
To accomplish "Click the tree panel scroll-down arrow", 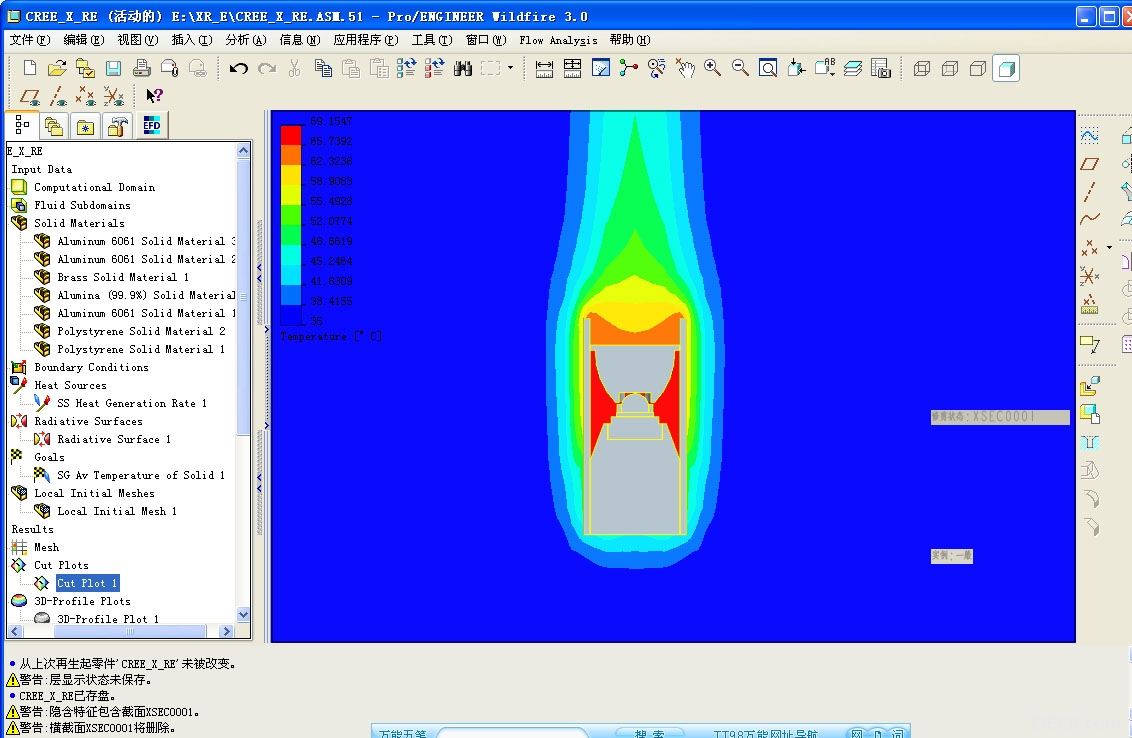I will 243,615.
